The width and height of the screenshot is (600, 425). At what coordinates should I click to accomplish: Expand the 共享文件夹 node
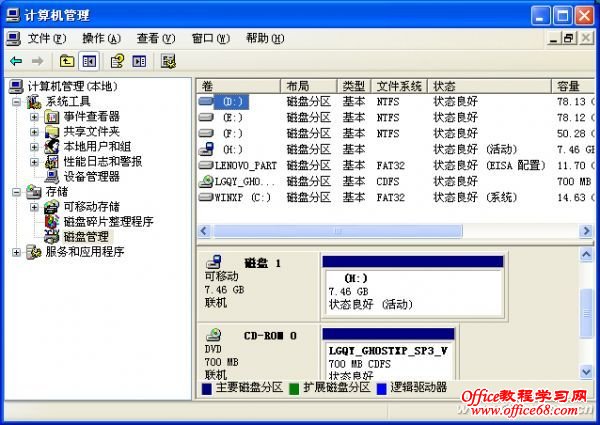[x=34, y=132]
